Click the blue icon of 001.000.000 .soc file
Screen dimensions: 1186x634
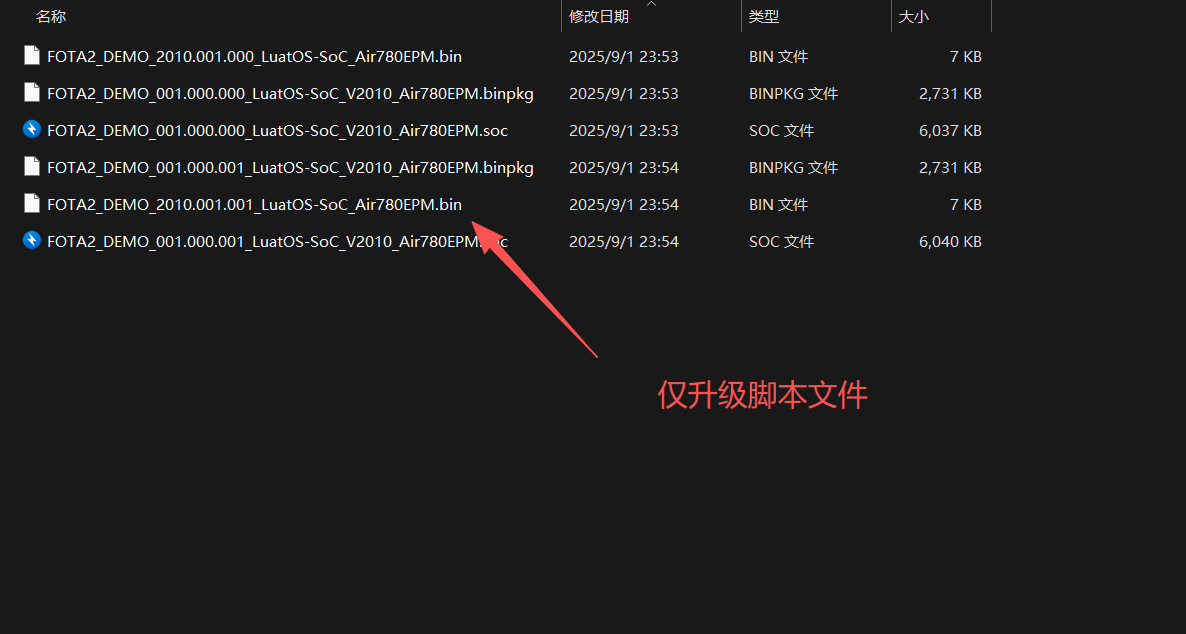(32, 130)
